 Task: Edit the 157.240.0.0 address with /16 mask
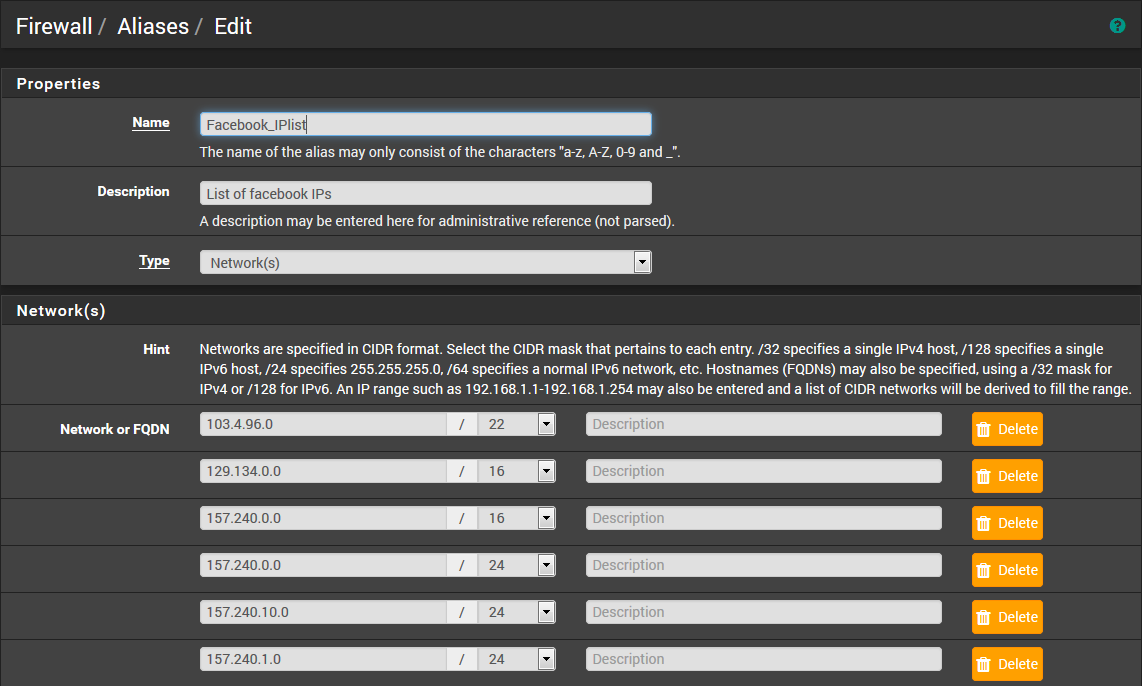pyautogui.click(x=323, y=518)
